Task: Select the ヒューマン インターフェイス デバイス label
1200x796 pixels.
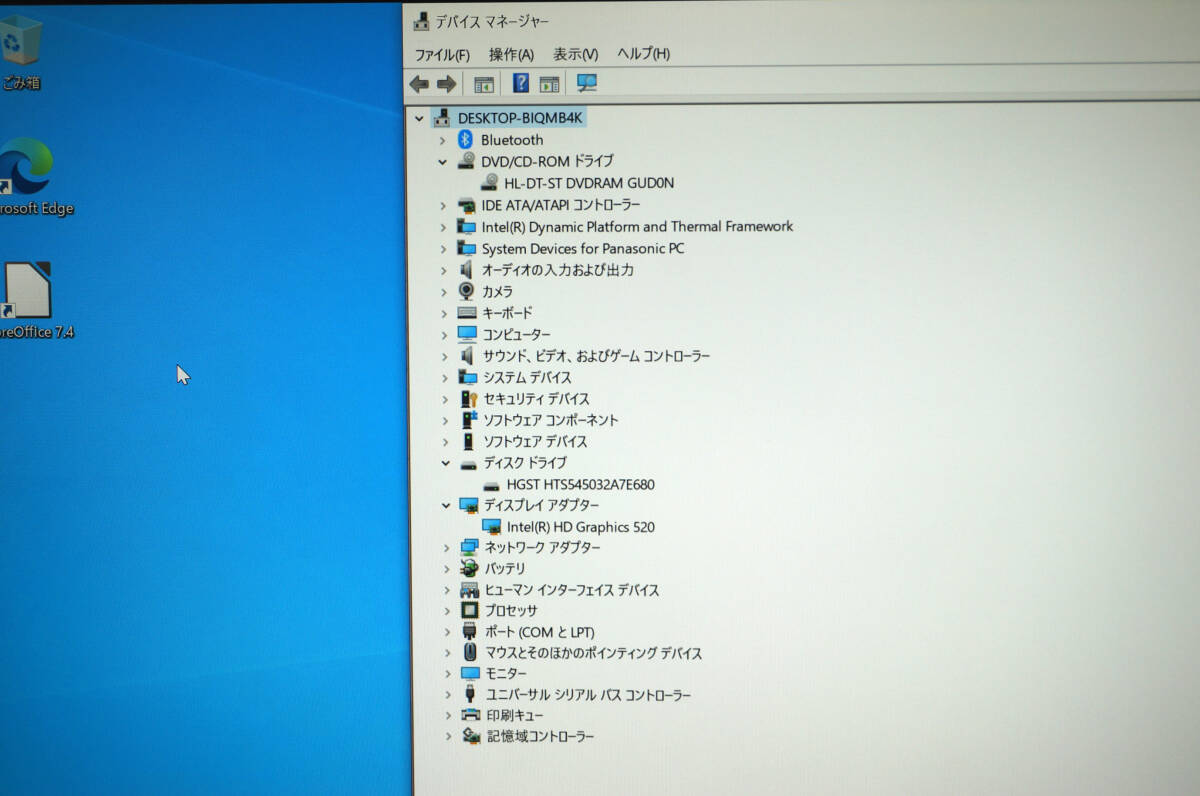Action: (x=573, y=590)
